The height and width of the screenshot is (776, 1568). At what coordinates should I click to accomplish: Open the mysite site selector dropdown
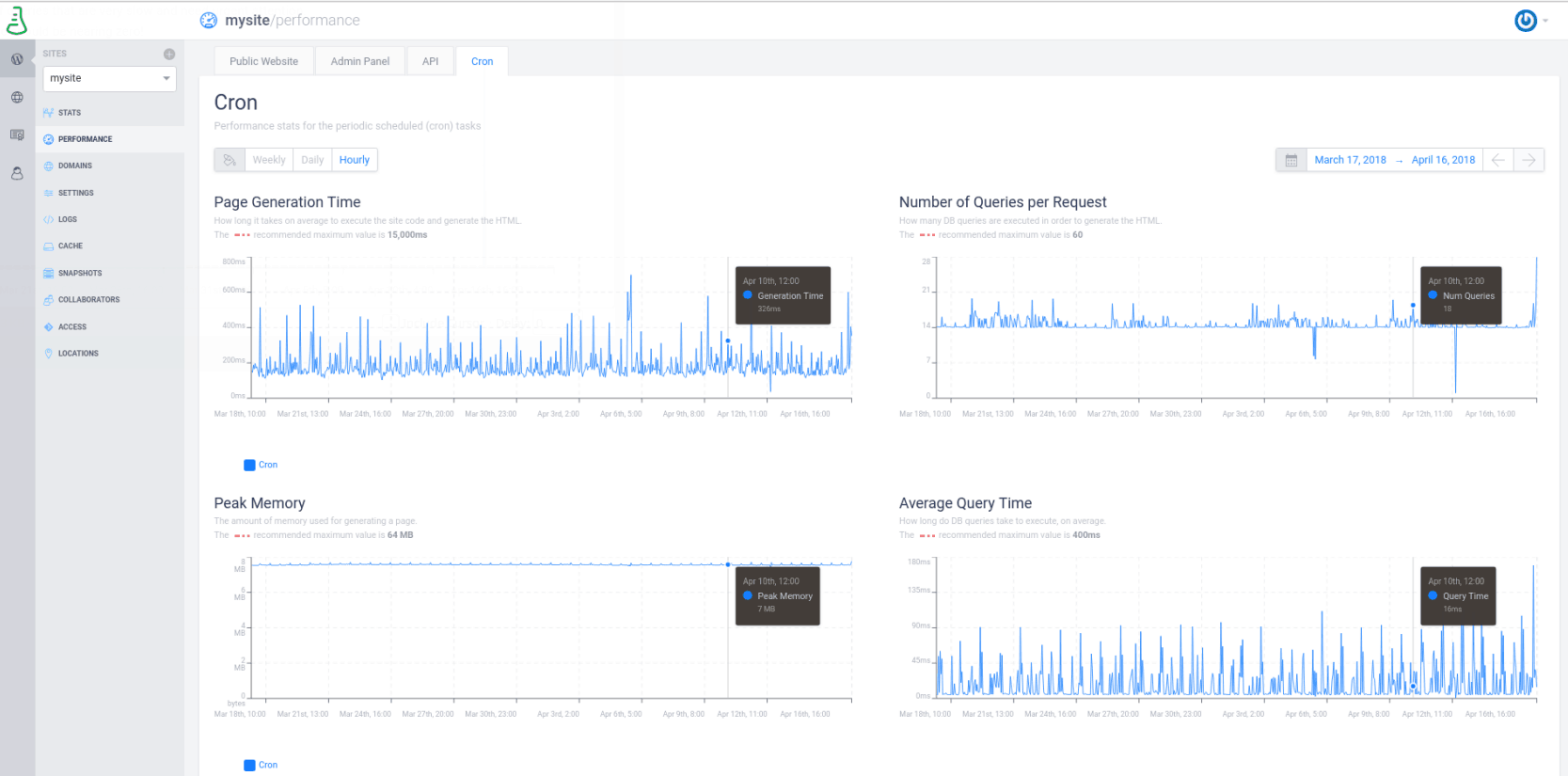[x=109, y=79]
